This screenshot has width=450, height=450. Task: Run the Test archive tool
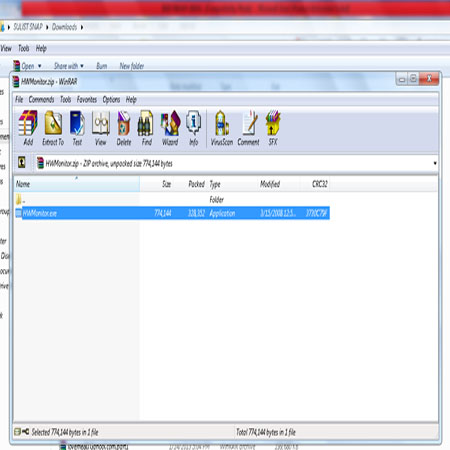[77, 128]
